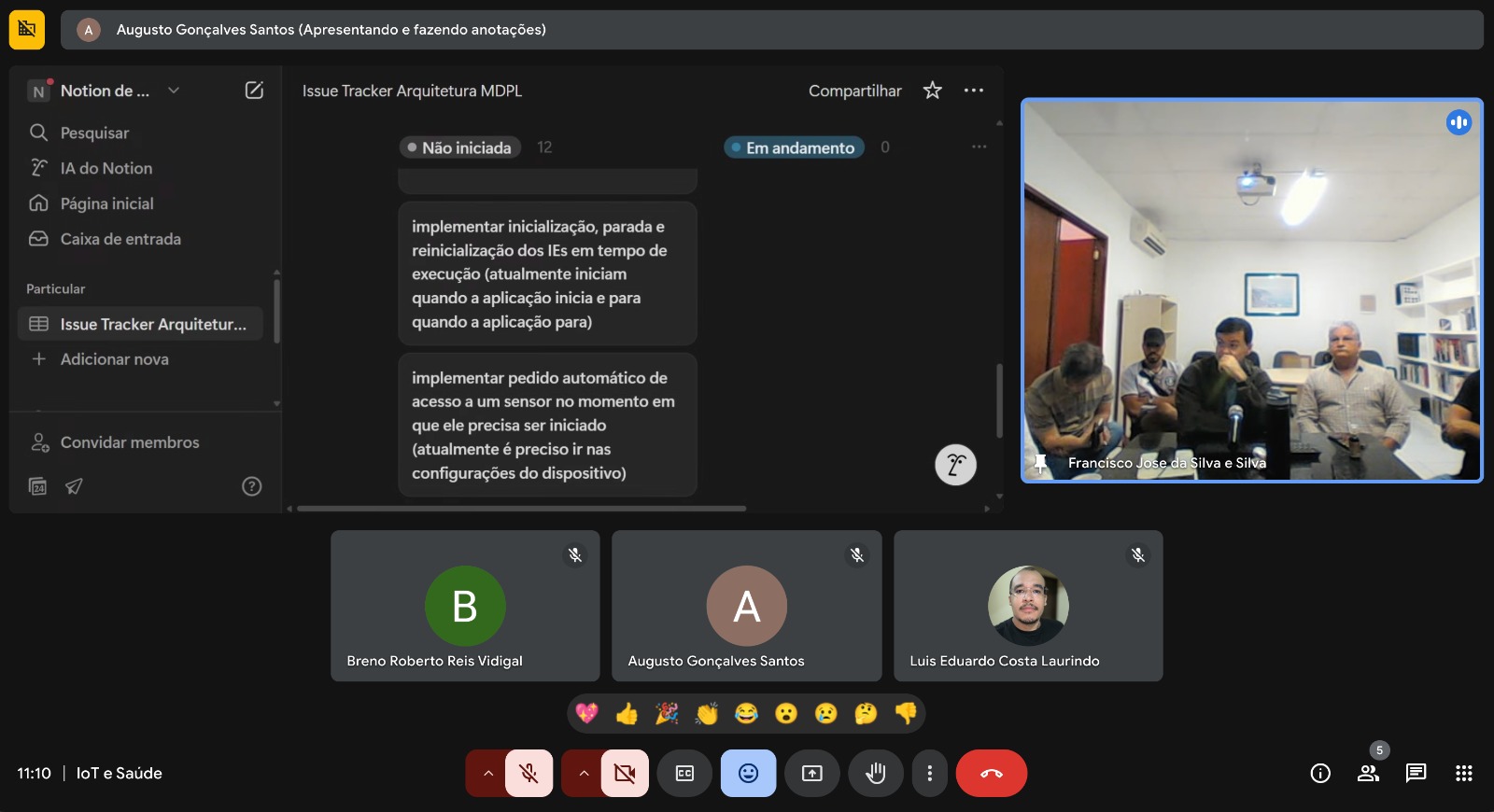Click the Em andamento status label
1494x812 pixels.
[x=794, y=147]
